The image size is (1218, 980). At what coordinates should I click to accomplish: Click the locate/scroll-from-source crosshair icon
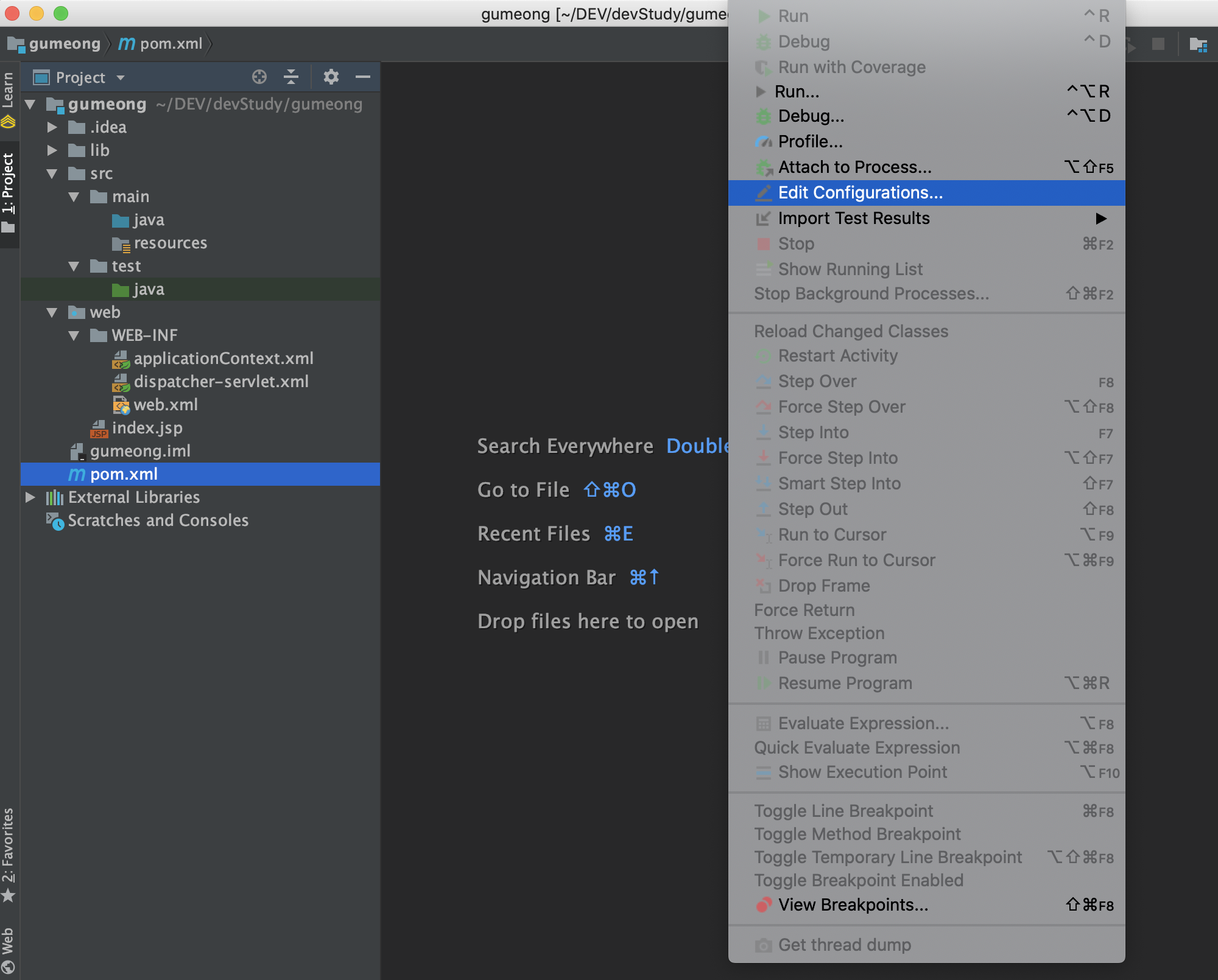259,77
